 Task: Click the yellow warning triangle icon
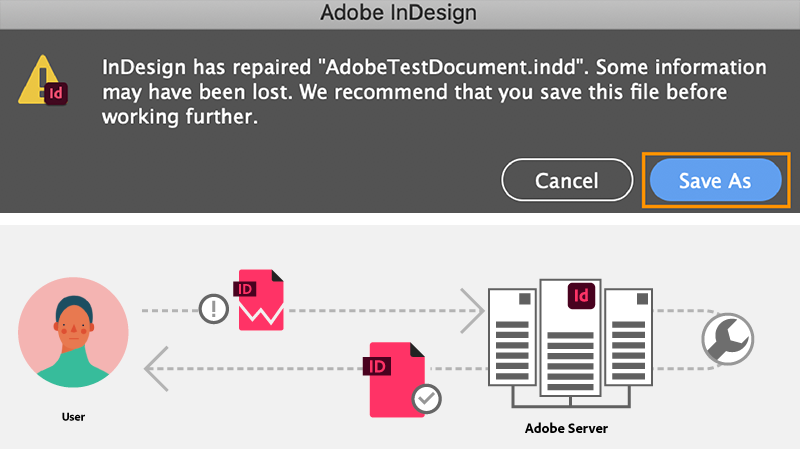pos(39,80)
